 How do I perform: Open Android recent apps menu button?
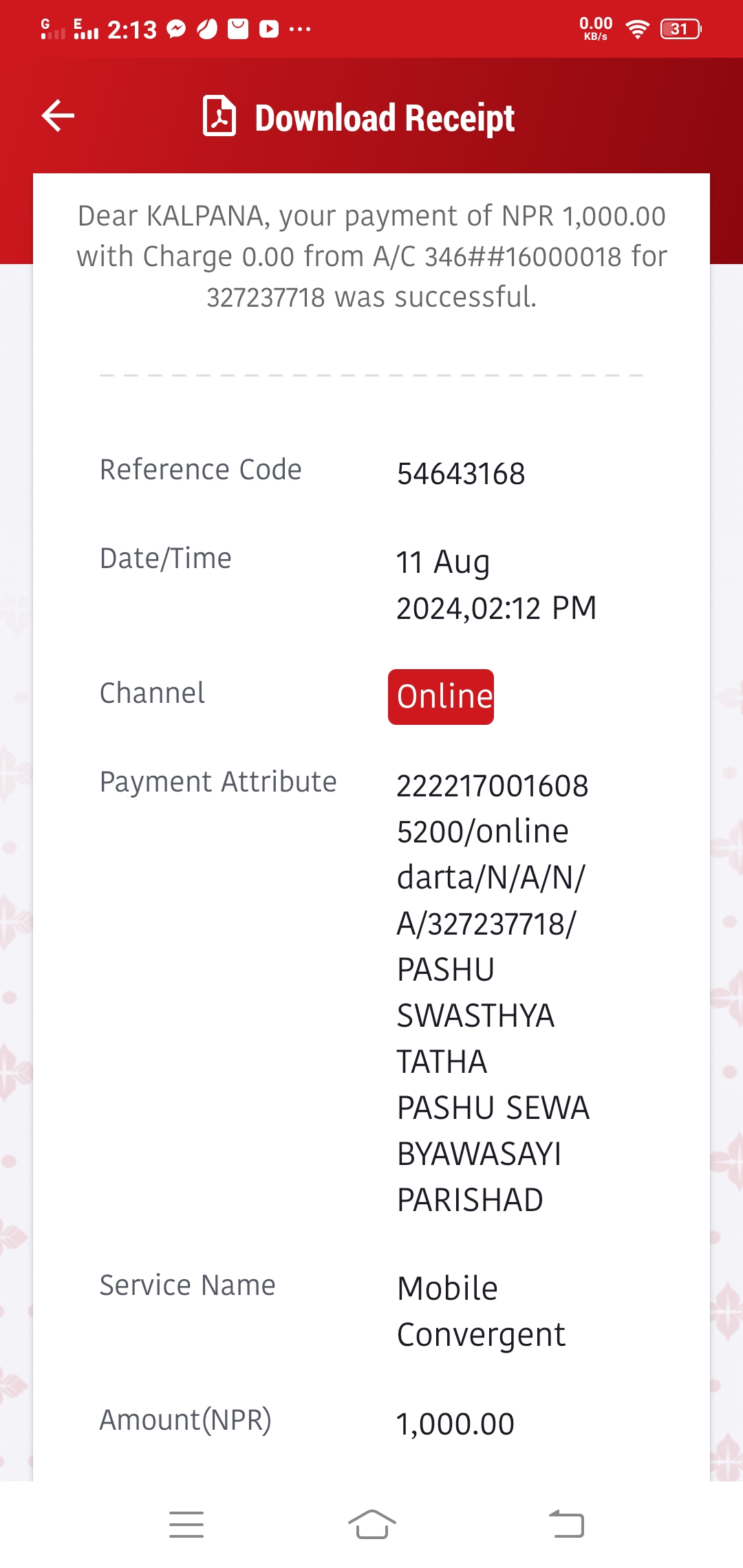[186, 1525]
